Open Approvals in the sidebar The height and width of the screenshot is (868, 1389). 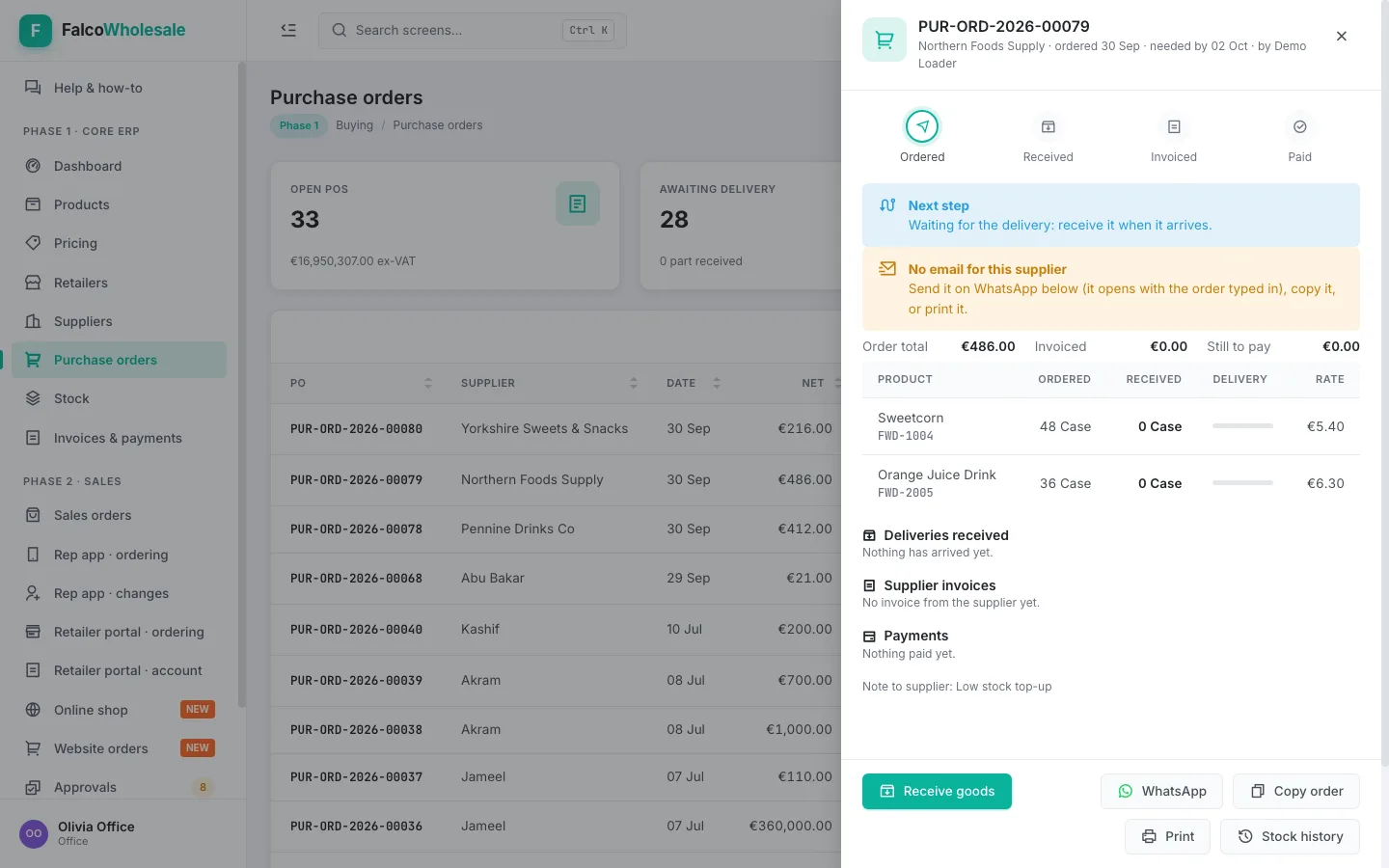pos(120,787)
